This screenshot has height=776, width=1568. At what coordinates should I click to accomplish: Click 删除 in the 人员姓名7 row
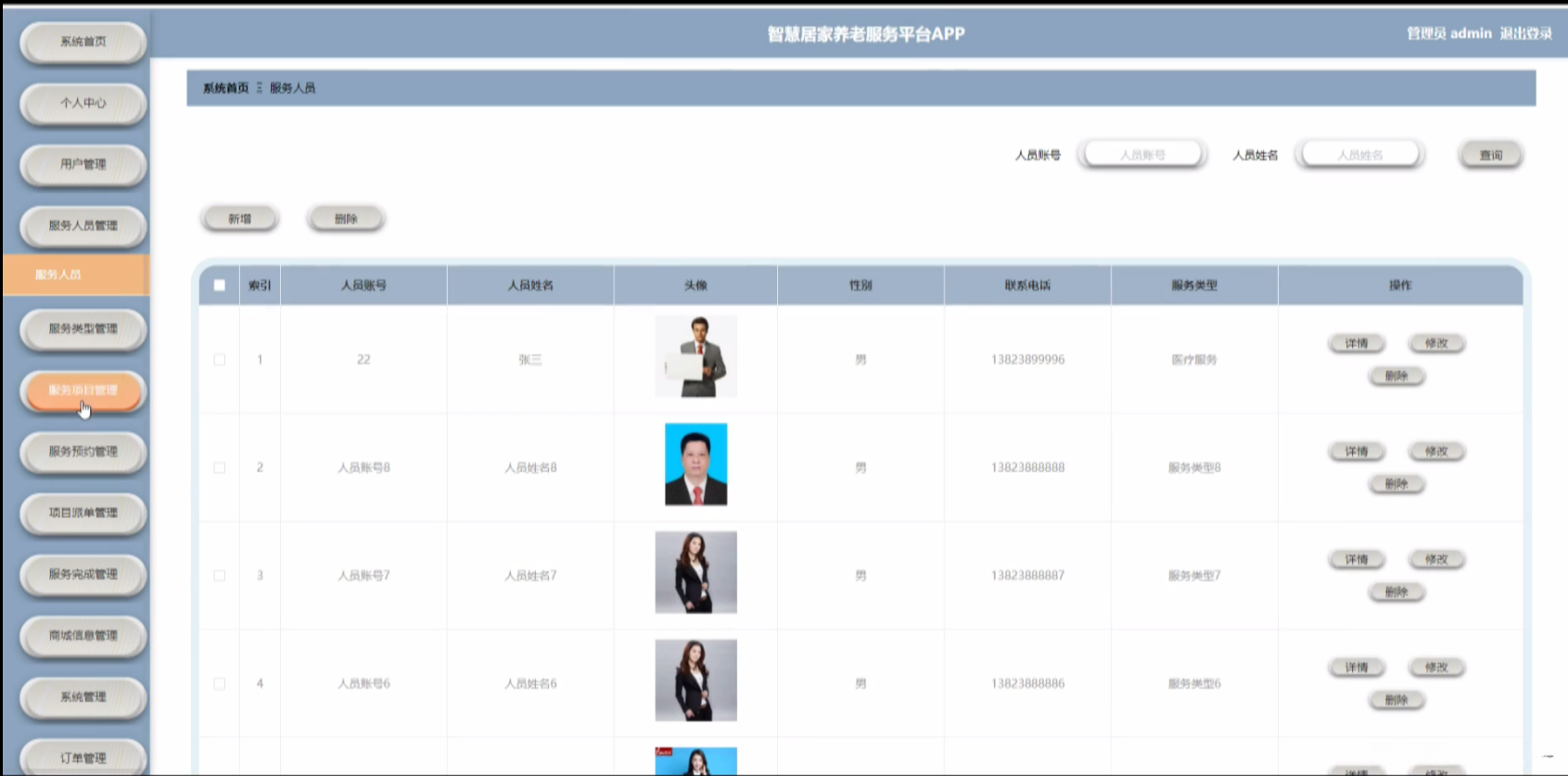(x=1396, y=592)
